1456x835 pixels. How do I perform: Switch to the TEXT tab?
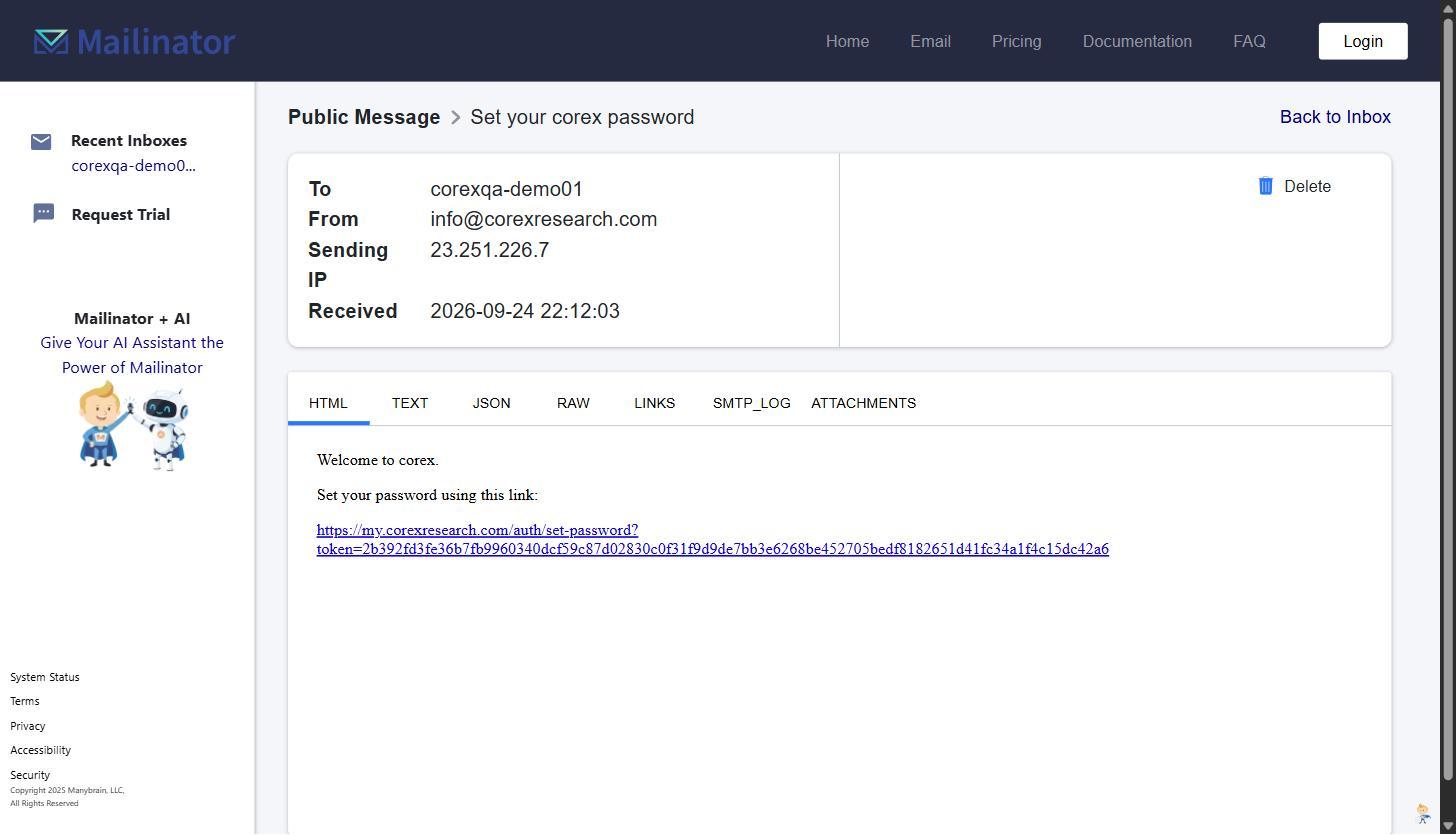click(410, 403)
